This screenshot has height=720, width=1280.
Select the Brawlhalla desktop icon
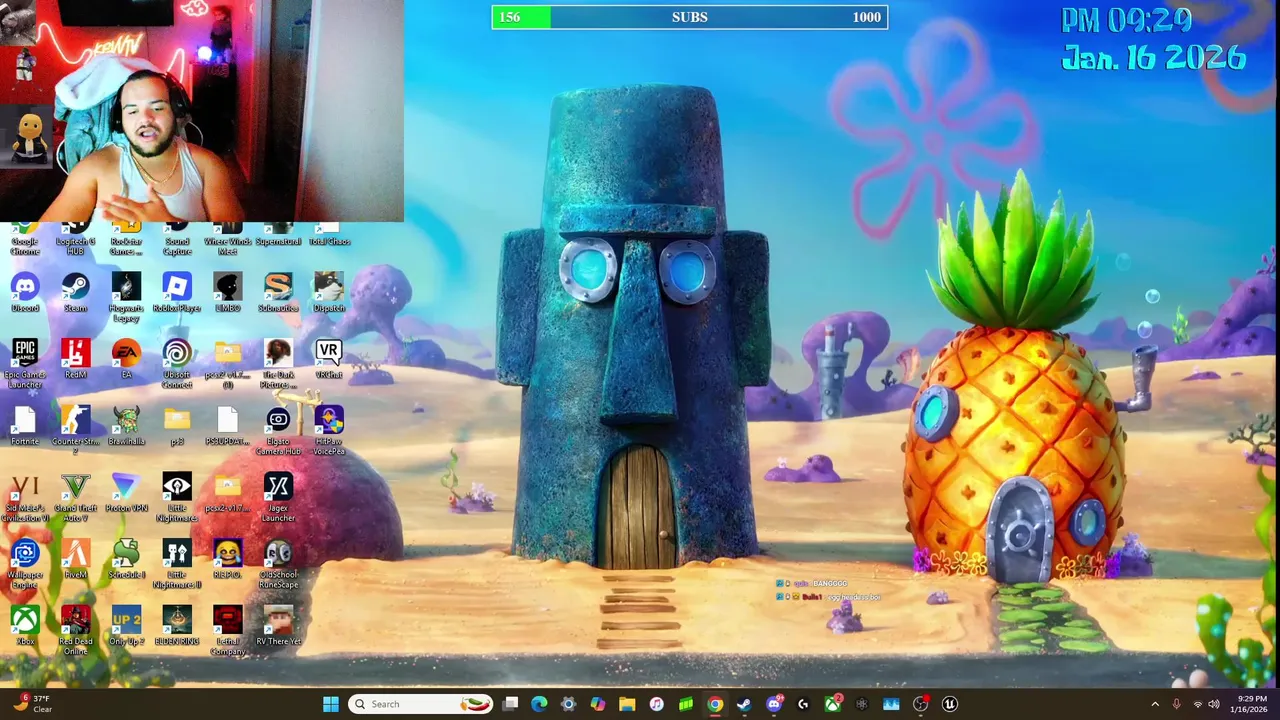coord(126,425)
